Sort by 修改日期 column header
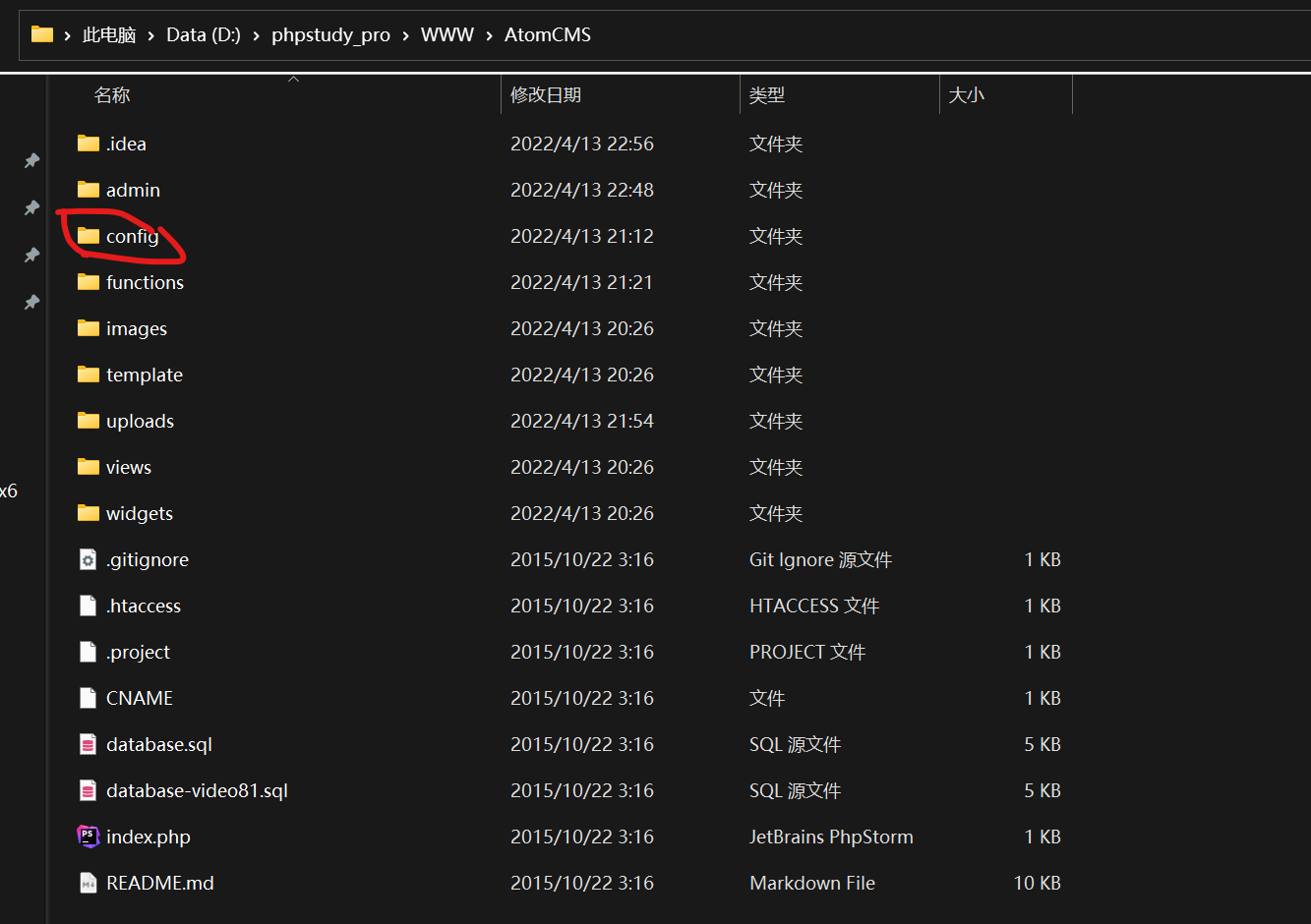The image size is (1311, 924). click(x=546, y=95)
